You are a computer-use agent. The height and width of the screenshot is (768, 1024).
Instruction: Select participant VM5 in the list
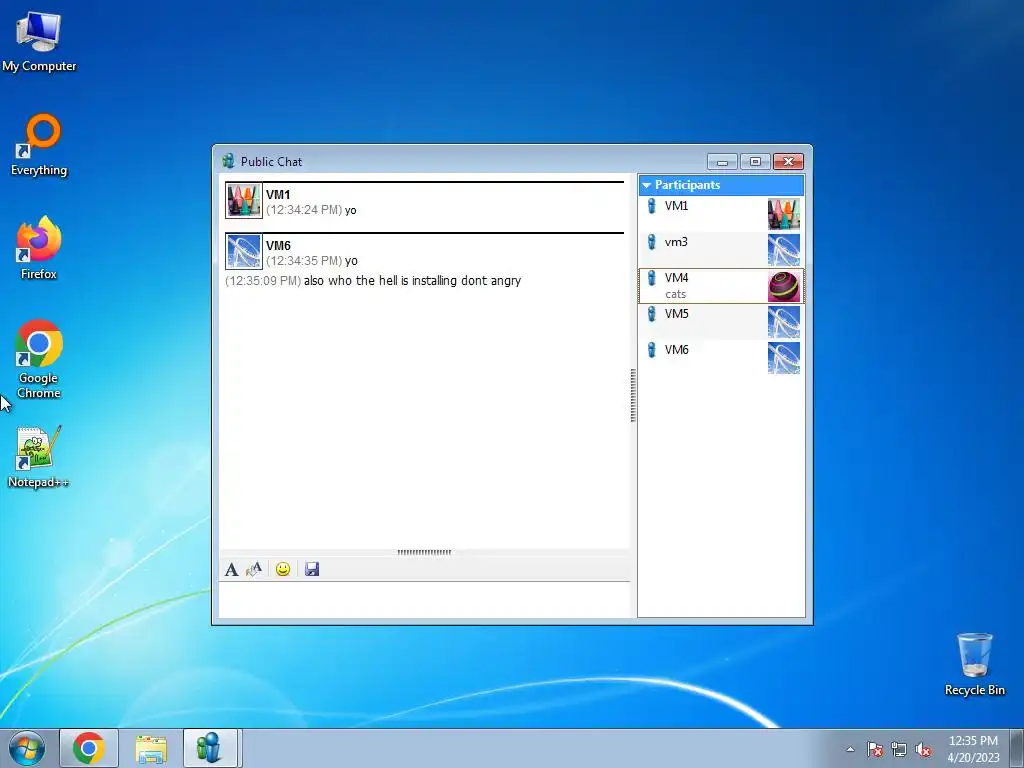tap(721, 321)
